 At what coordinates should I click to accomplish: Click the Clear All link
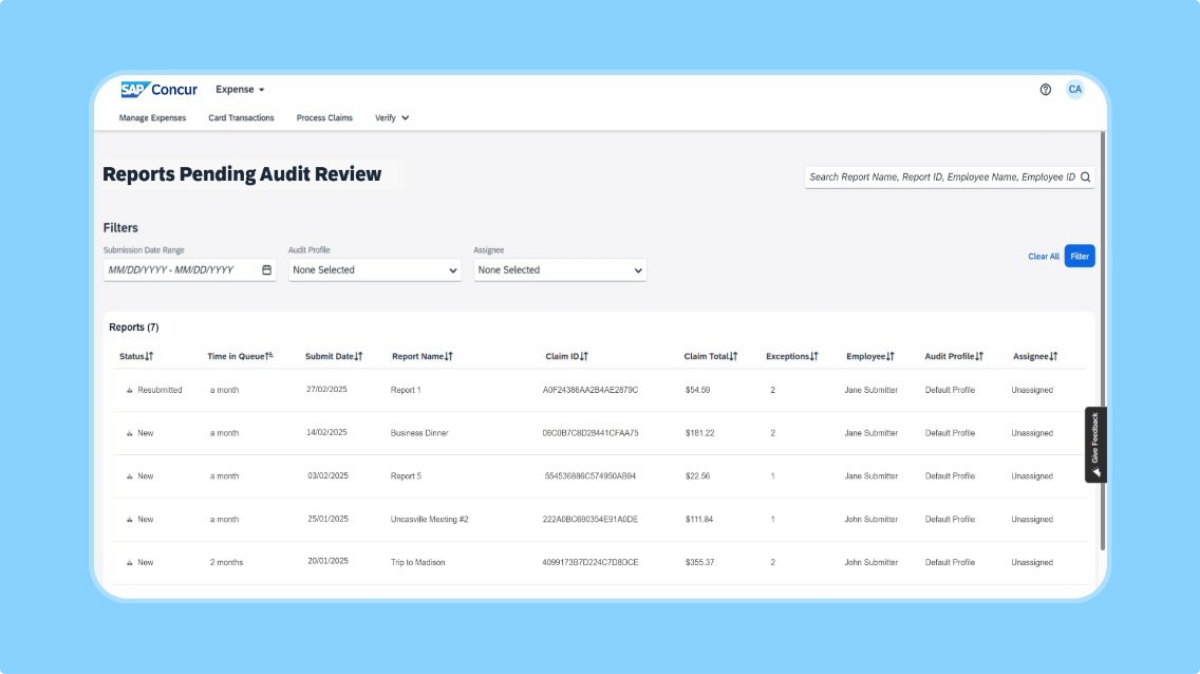tap(1043, 257)
